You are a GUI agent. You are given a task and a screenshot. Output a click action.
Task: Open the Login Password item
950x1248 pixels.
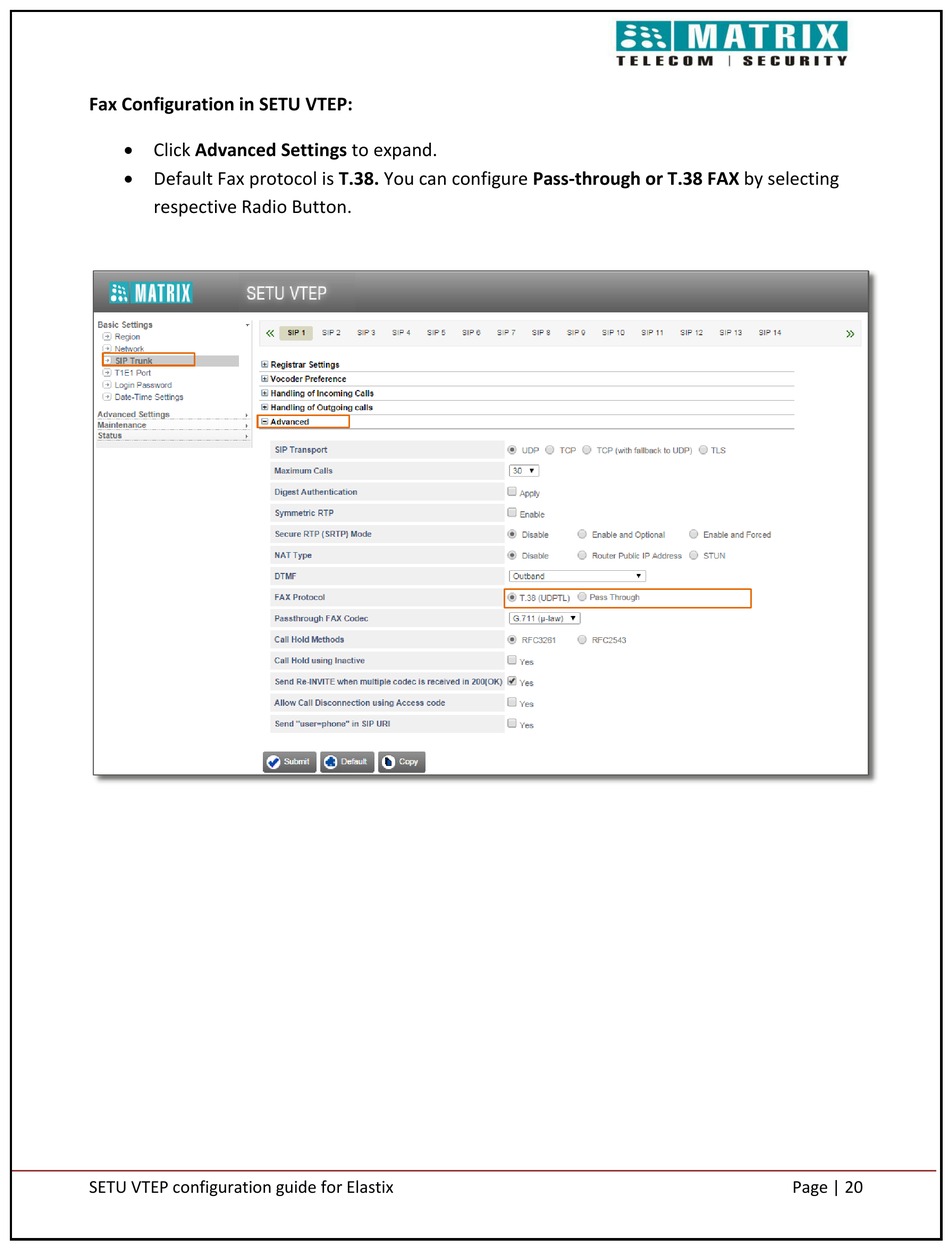click(143, 385)
